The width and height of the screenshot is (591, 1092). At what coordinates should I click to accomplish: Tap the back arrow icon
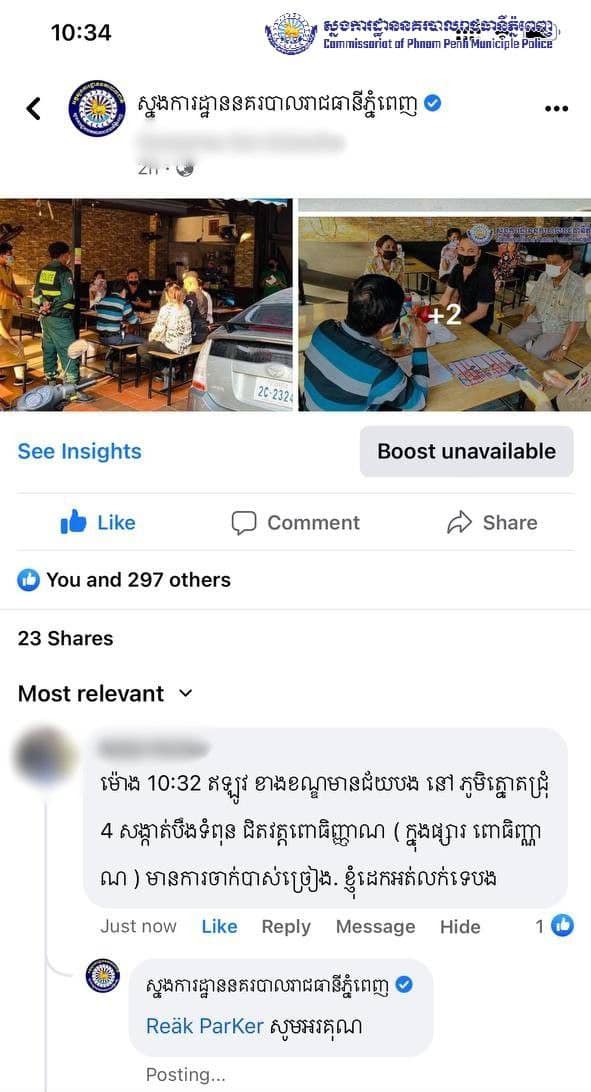tap(33, 109)
